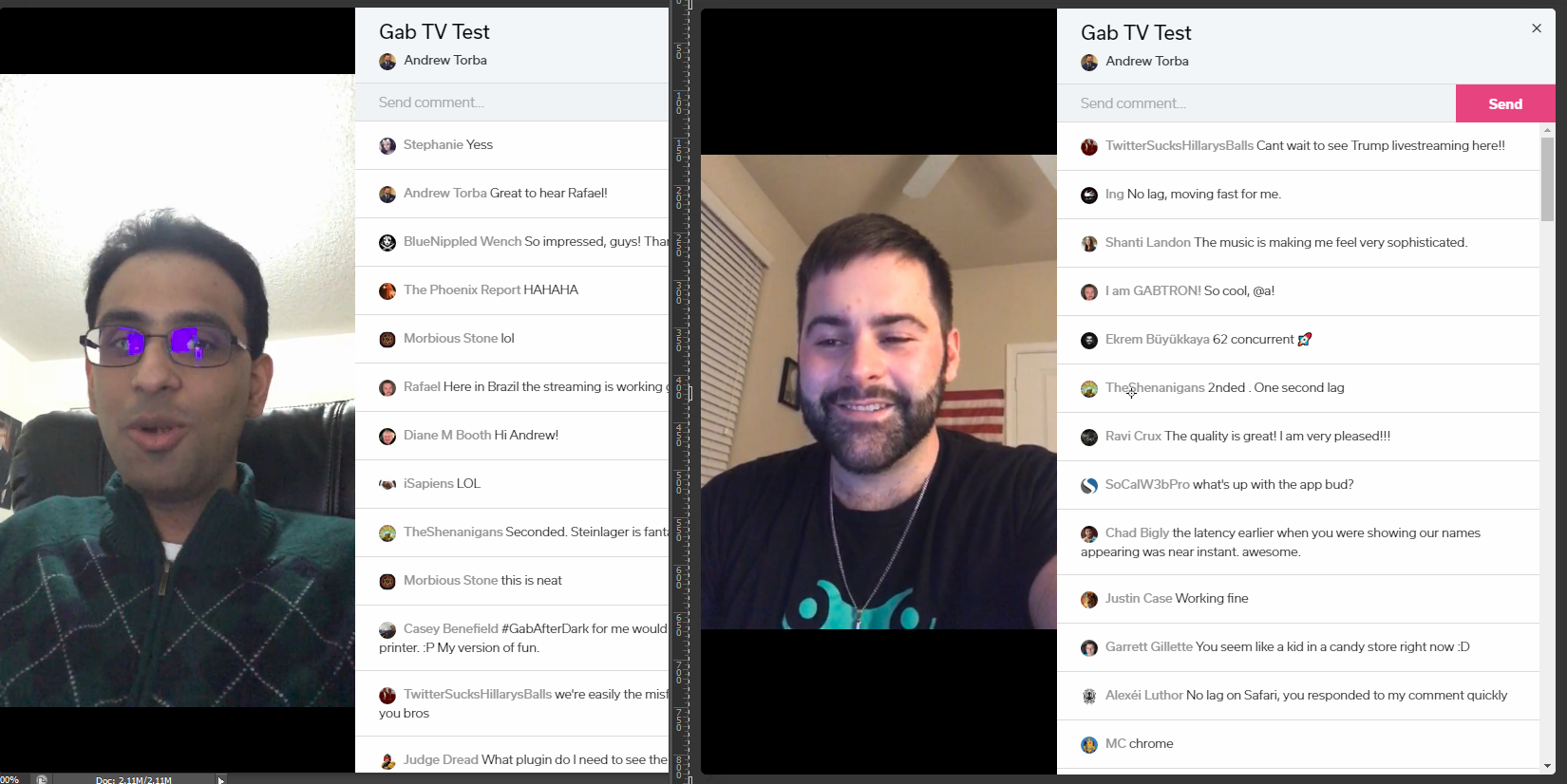This screenshot has height=784, width=1567.
Task: Click Andrew Torba avatar in left header
Action: (x=387, y=62)
